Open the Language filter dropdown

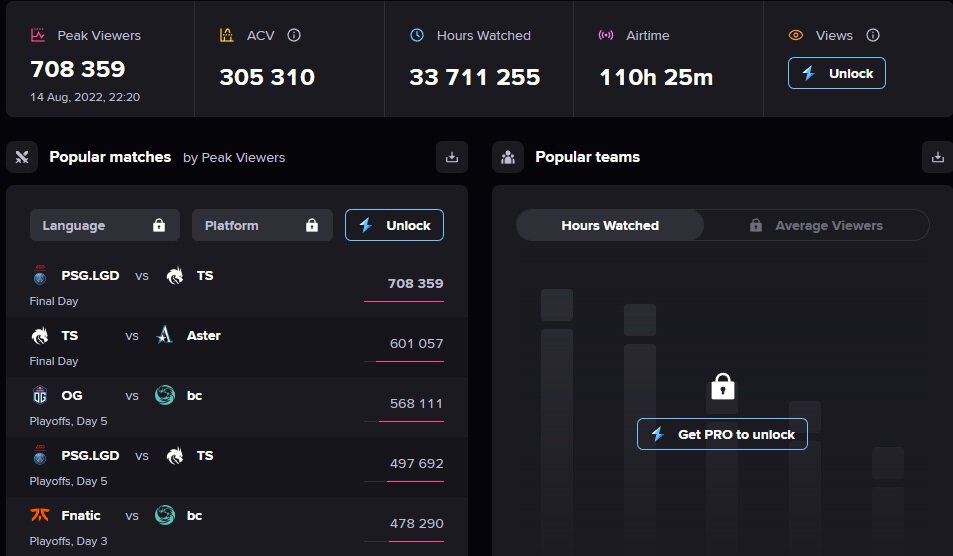point(105,225)
